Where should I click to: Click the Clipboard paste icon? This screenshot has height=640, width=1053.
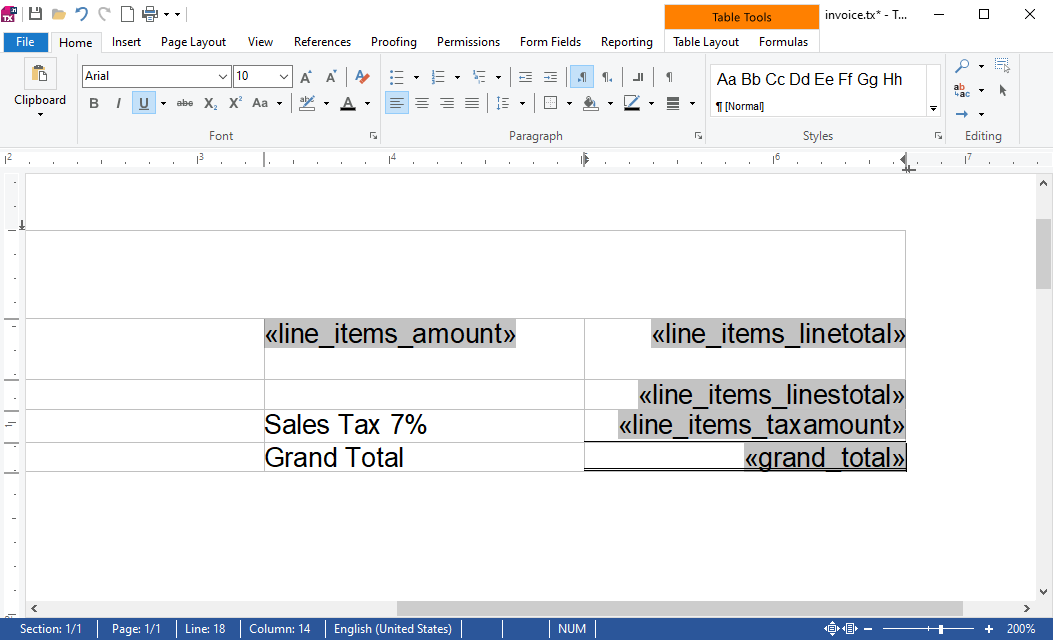(40, 73)
